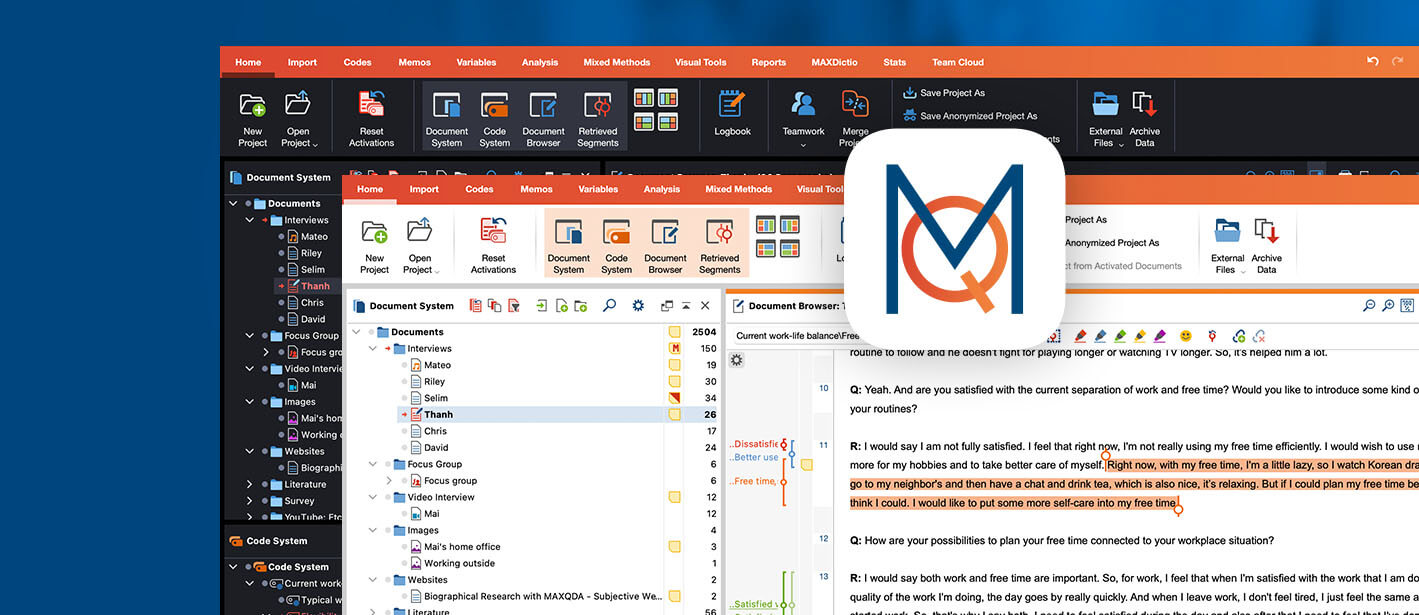Click the green highlighter in Document Browser toolbar
1419x615 pixels.
point(1120,336)
